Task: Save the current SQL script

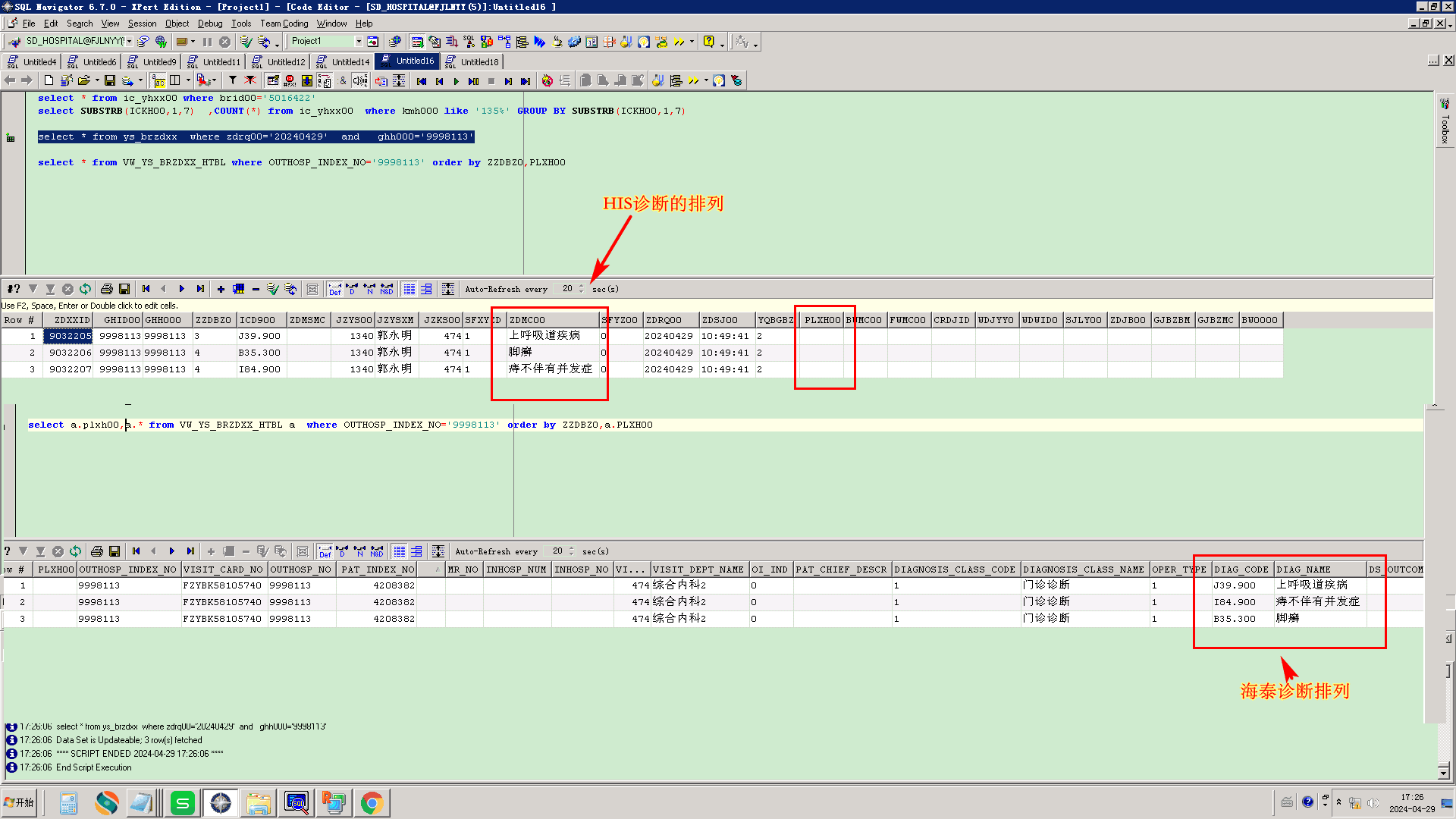Action: pyautogui.click(x=110, y=81)
